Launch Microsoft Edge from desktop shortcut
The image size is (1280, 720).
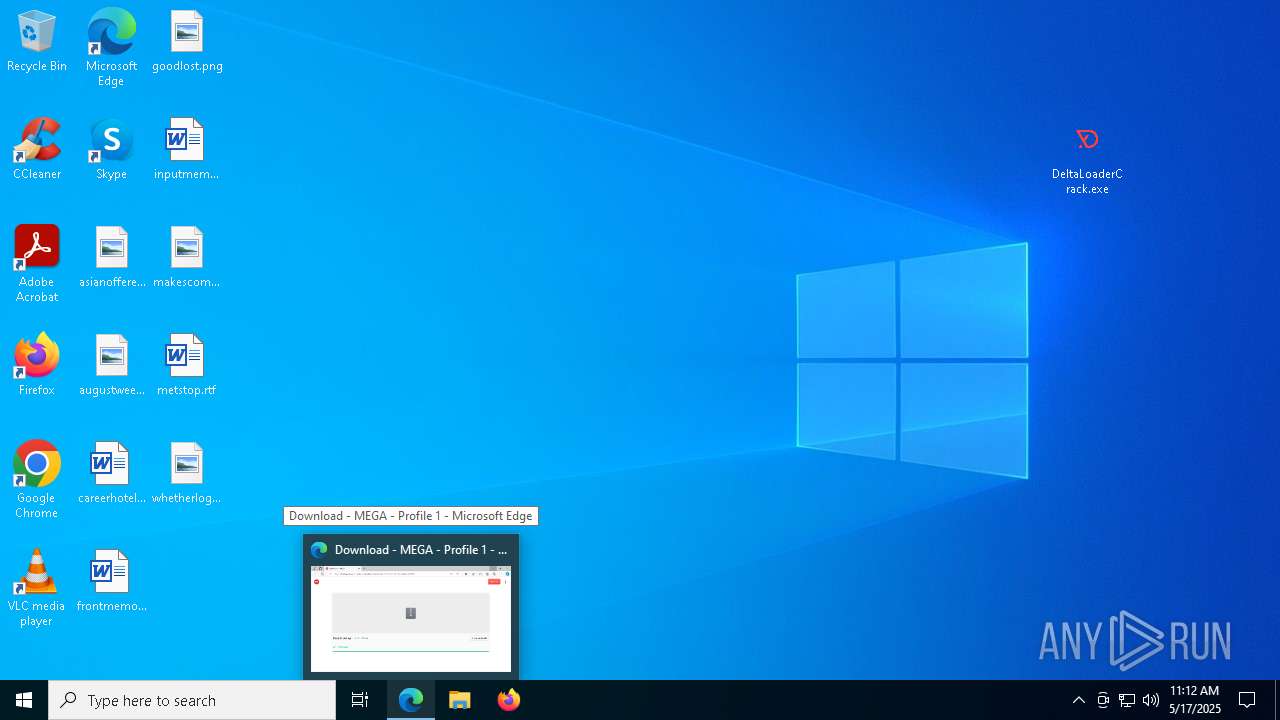click(111, 48)
